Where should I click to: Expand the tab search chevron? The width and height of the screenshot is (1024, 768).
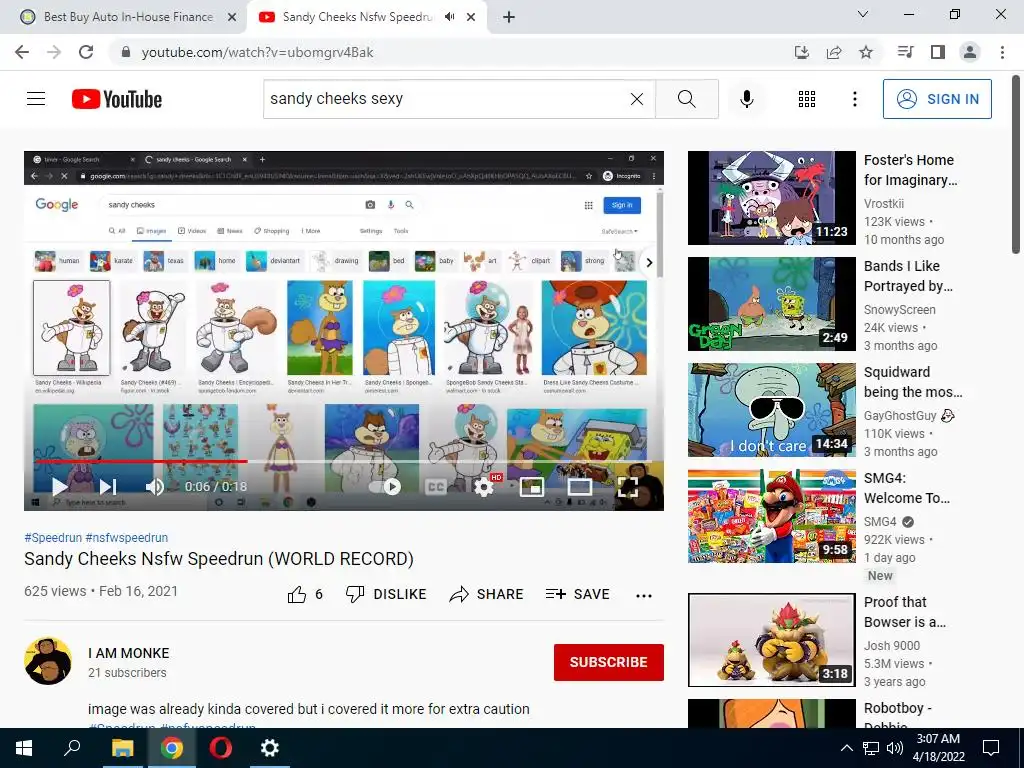[863, 14]
